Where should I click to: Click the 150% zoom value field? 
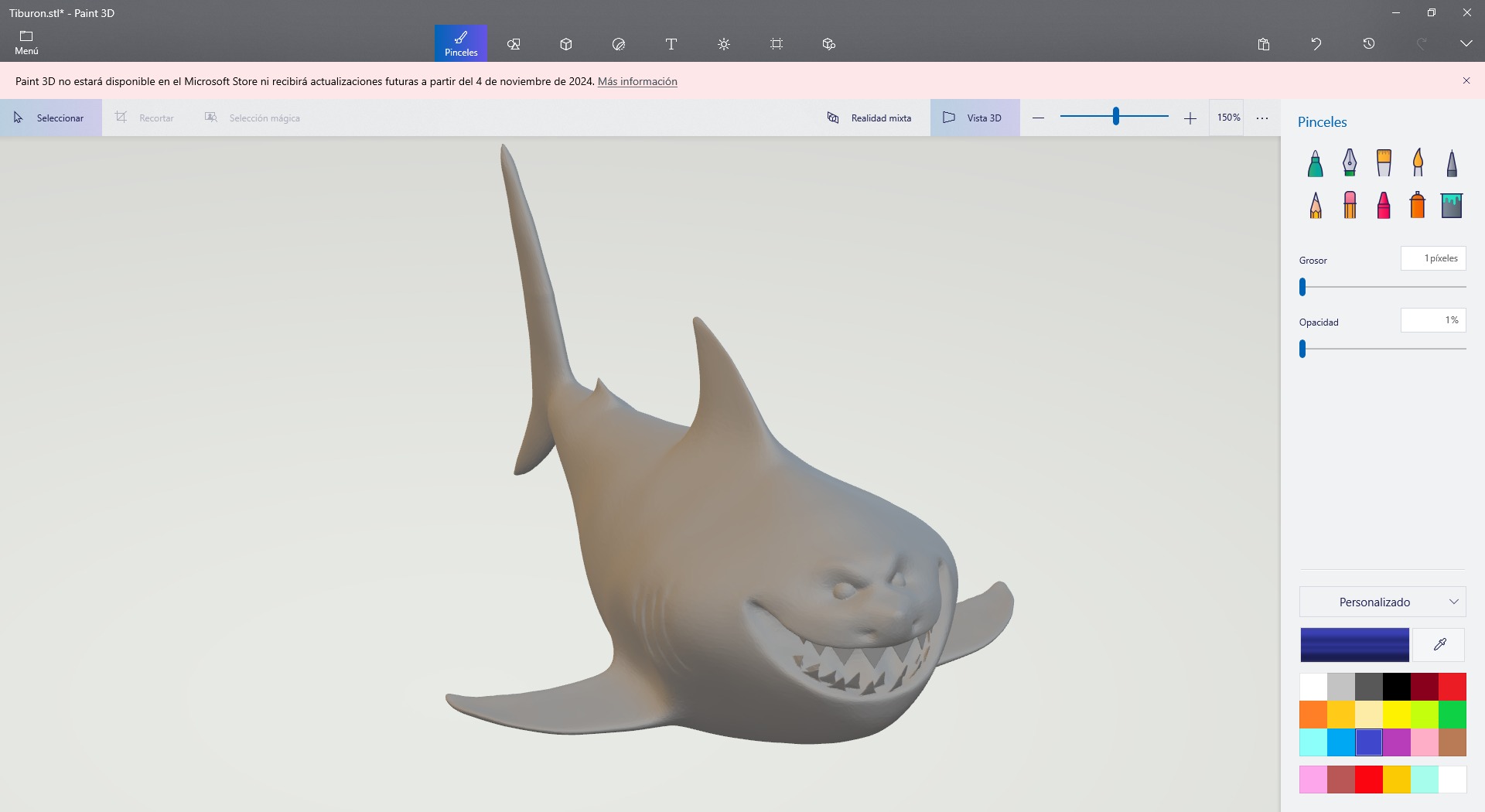[1227, 118]
